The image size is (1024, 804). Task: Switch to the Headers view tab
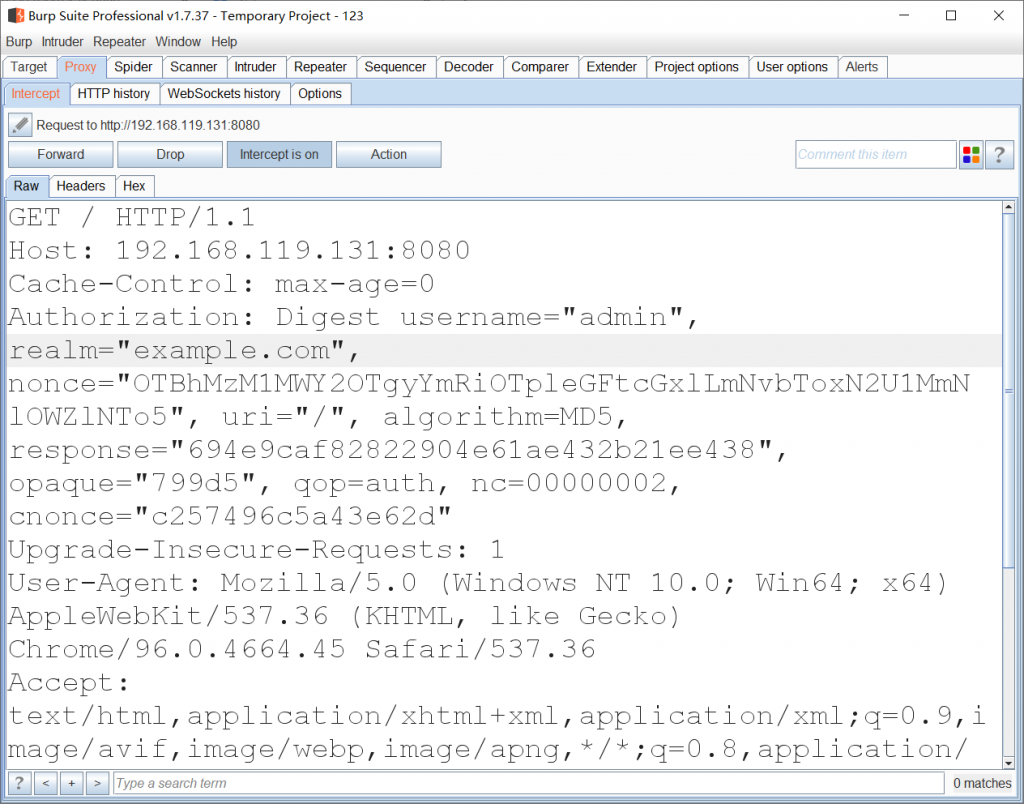coord(81,186)
